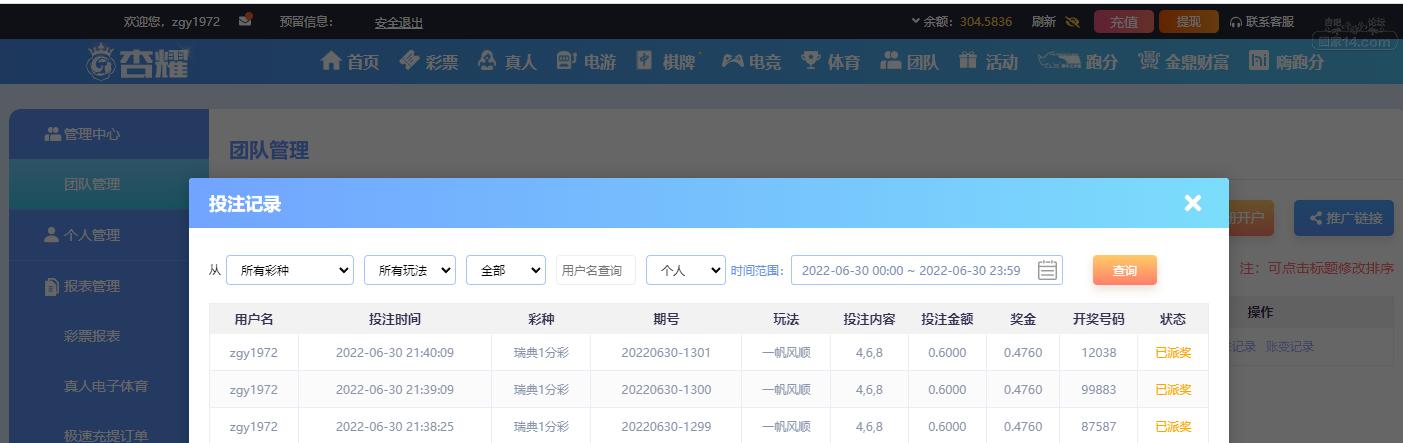Click the 联系客服 headset icon
The image size is (1403, 443).
pyautogui.click(x=1236, y=22)
